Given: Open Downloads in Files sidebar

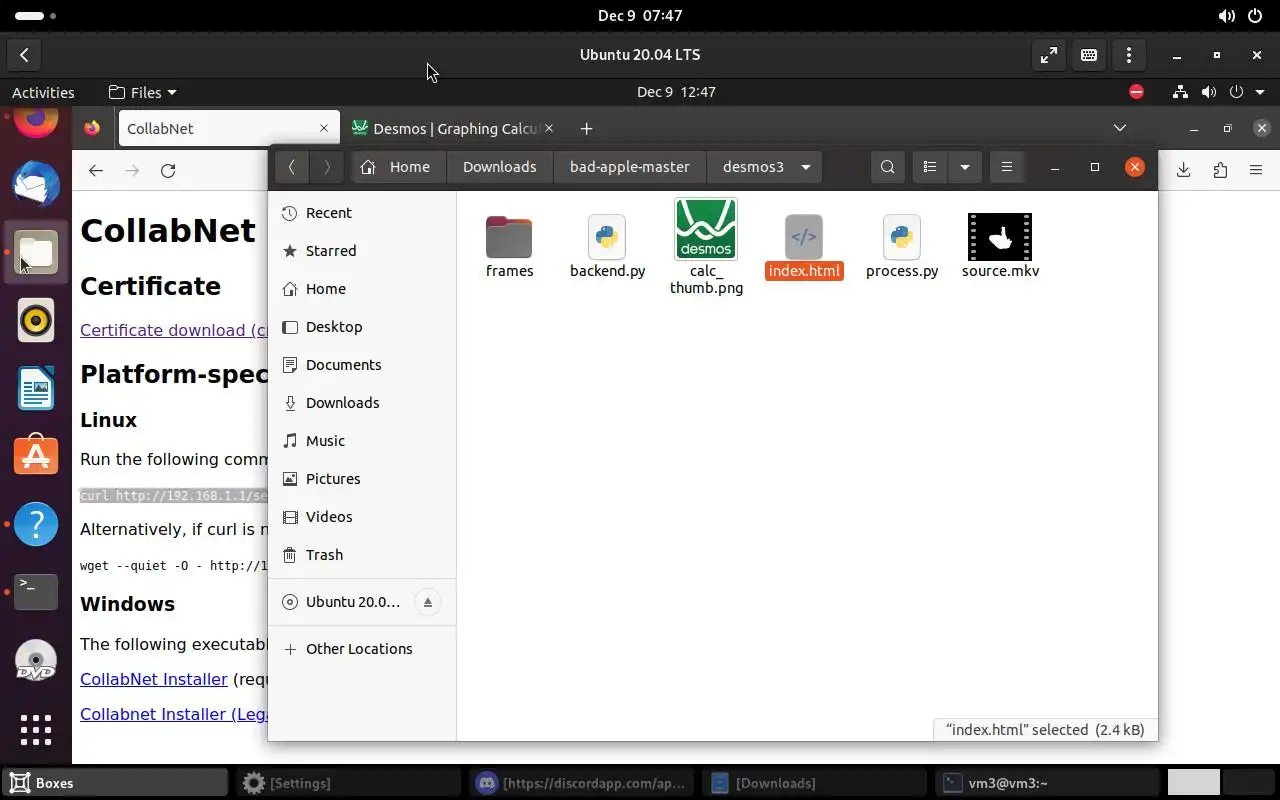Looking at the screenshot, I should click(362, 403).
